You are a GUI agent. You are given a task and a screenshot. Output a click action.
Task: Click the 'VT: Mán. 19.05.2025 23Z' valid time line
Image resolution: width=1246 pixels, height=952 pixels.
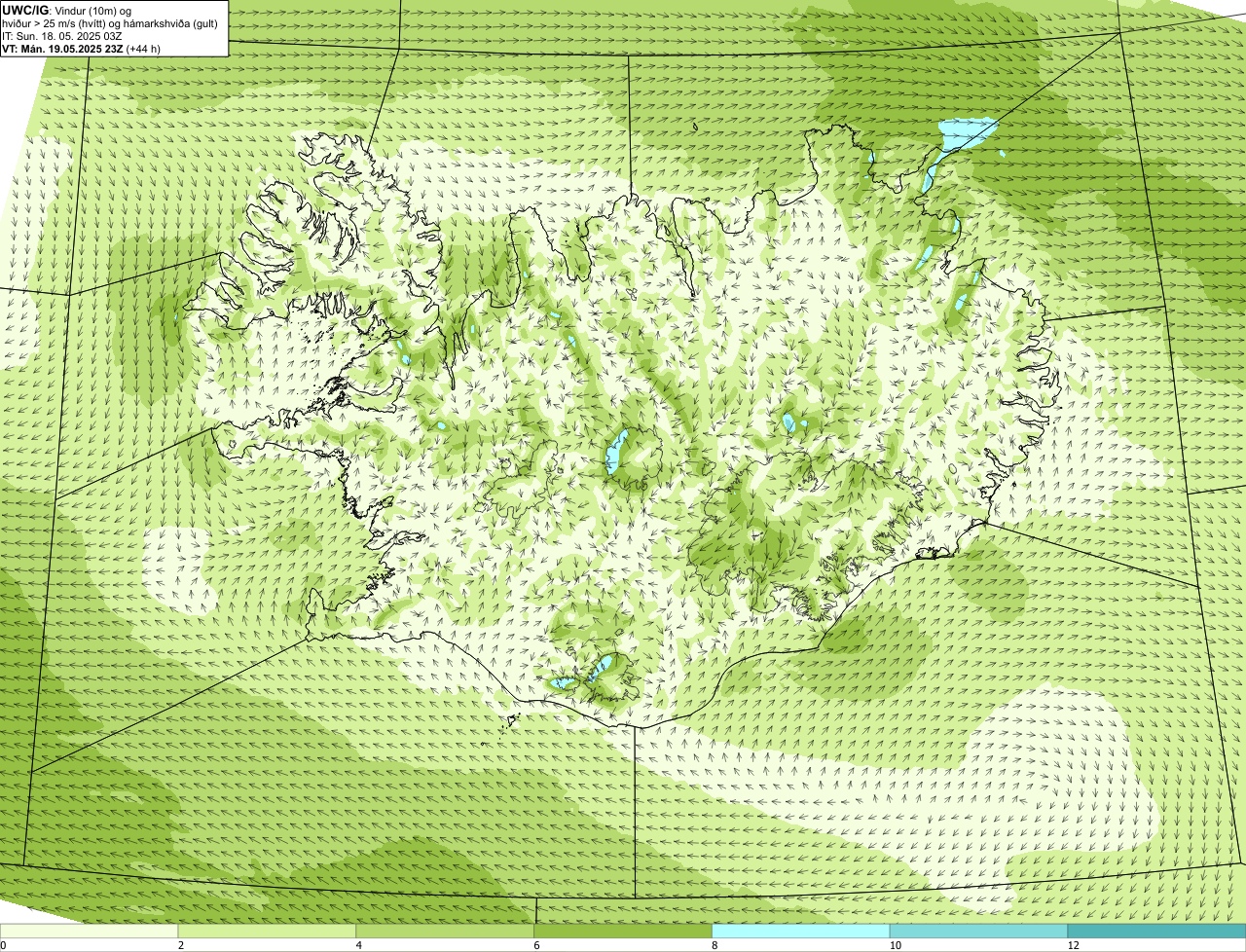click(x=81, y=48)
